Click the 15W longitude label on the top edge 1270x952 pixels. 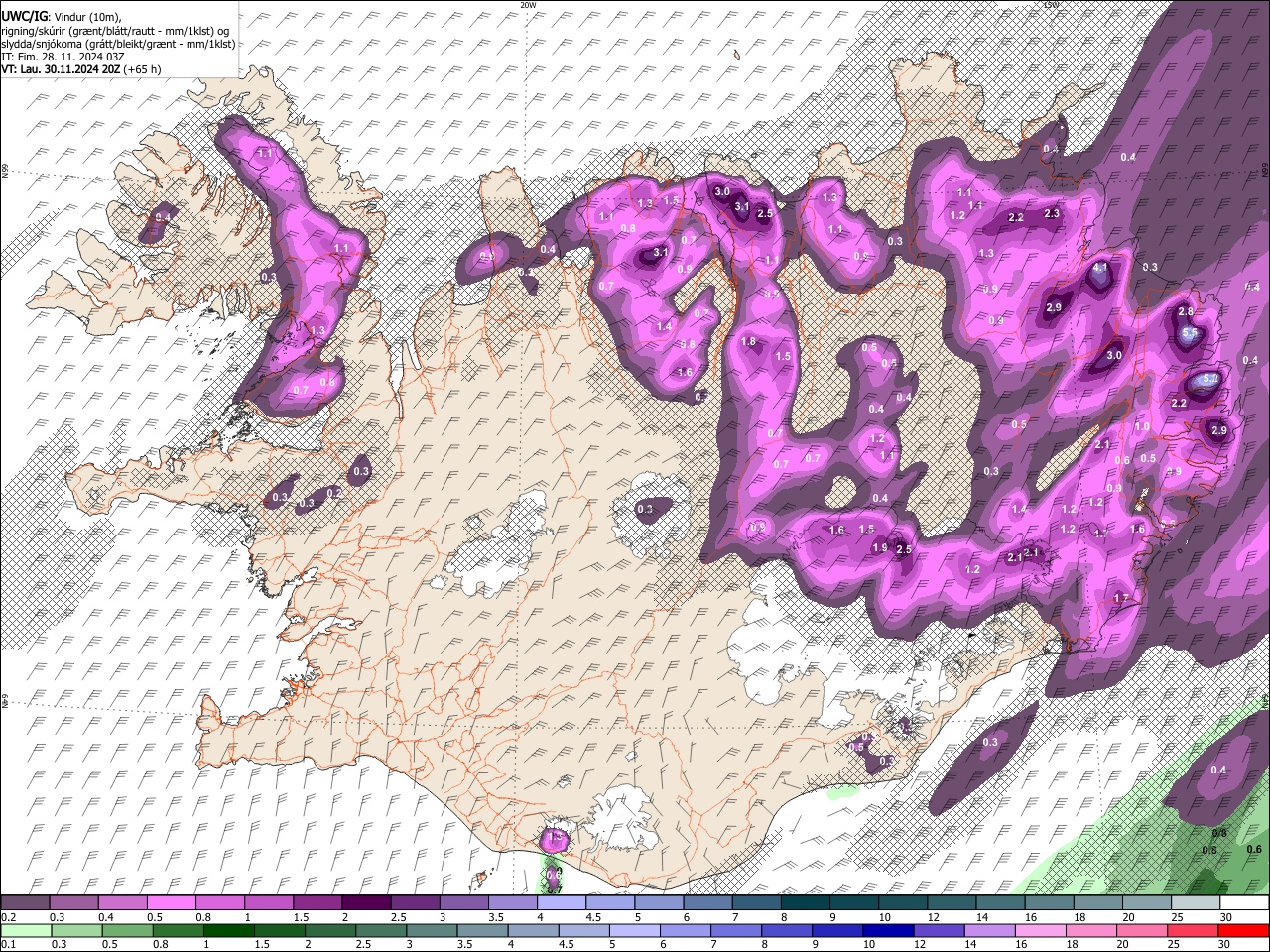click(x=1051, y=5)
